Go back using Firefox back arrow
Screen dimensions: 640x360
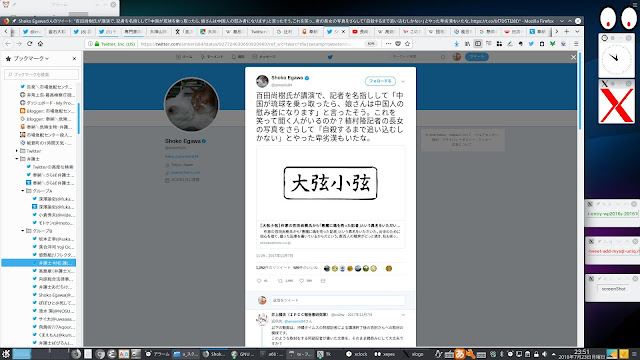click(x=8, y=44)
